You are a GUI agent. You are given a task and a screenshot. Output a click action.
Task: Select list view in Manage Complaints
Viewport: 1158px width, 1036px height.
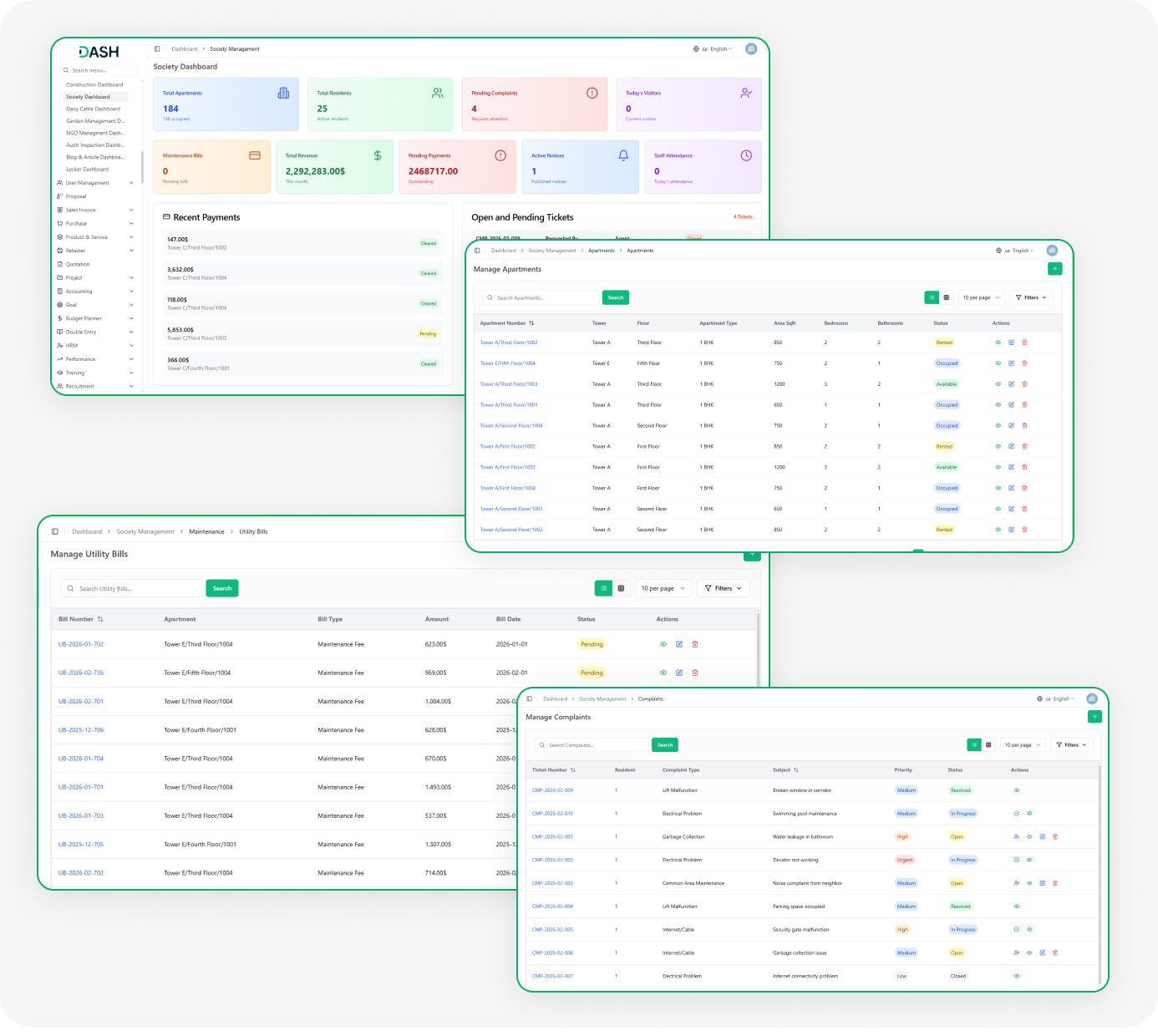point(974,744)
